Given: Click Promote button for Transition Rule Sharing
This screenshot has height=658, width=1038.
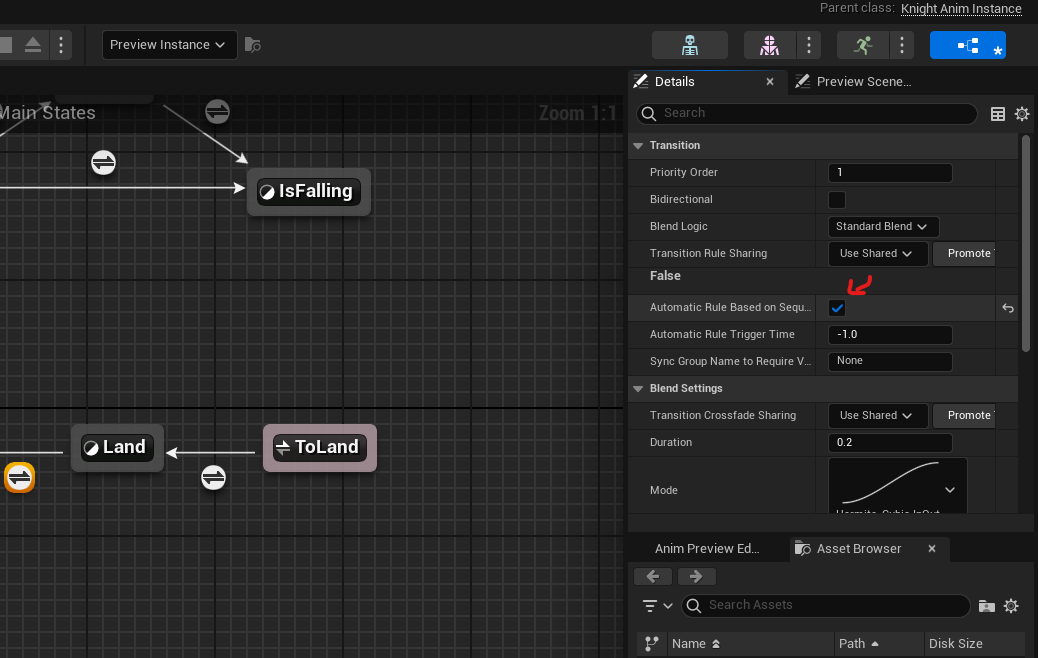Looking at the screenshot, I should point(964,254).
